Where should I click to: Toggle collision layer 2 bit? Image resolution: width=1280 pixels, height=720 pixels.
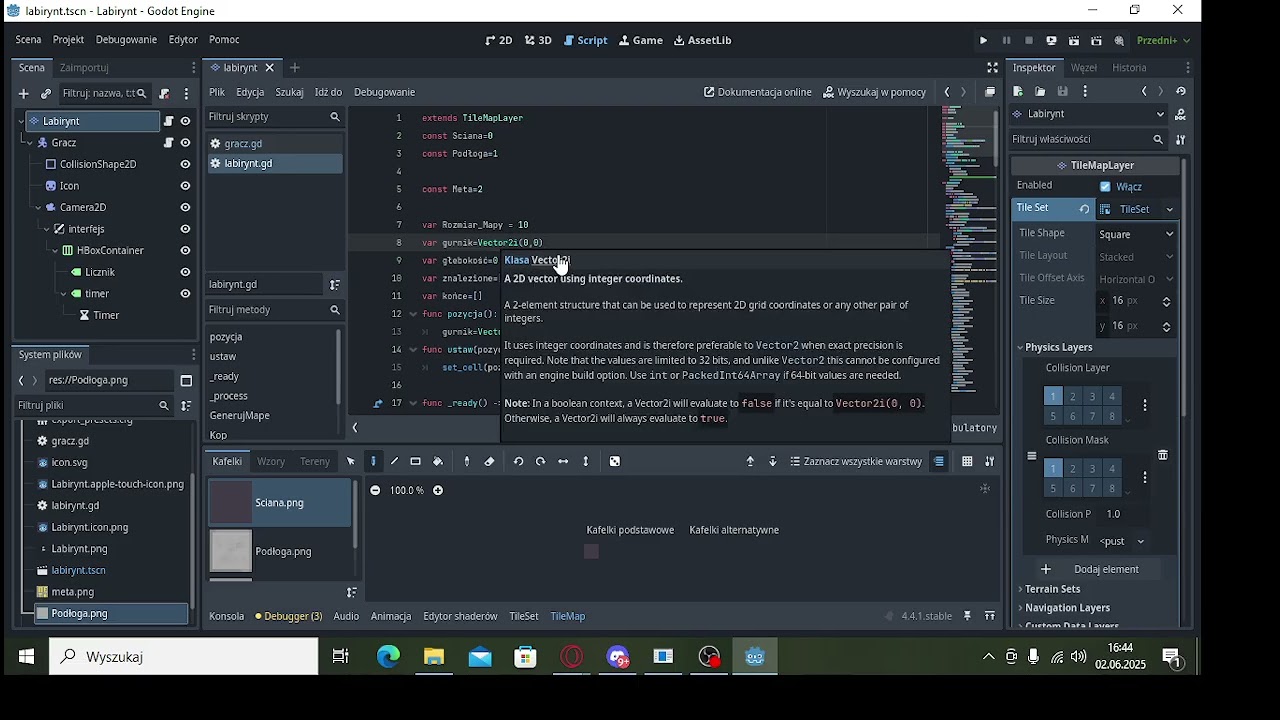tap(1073, 397)
